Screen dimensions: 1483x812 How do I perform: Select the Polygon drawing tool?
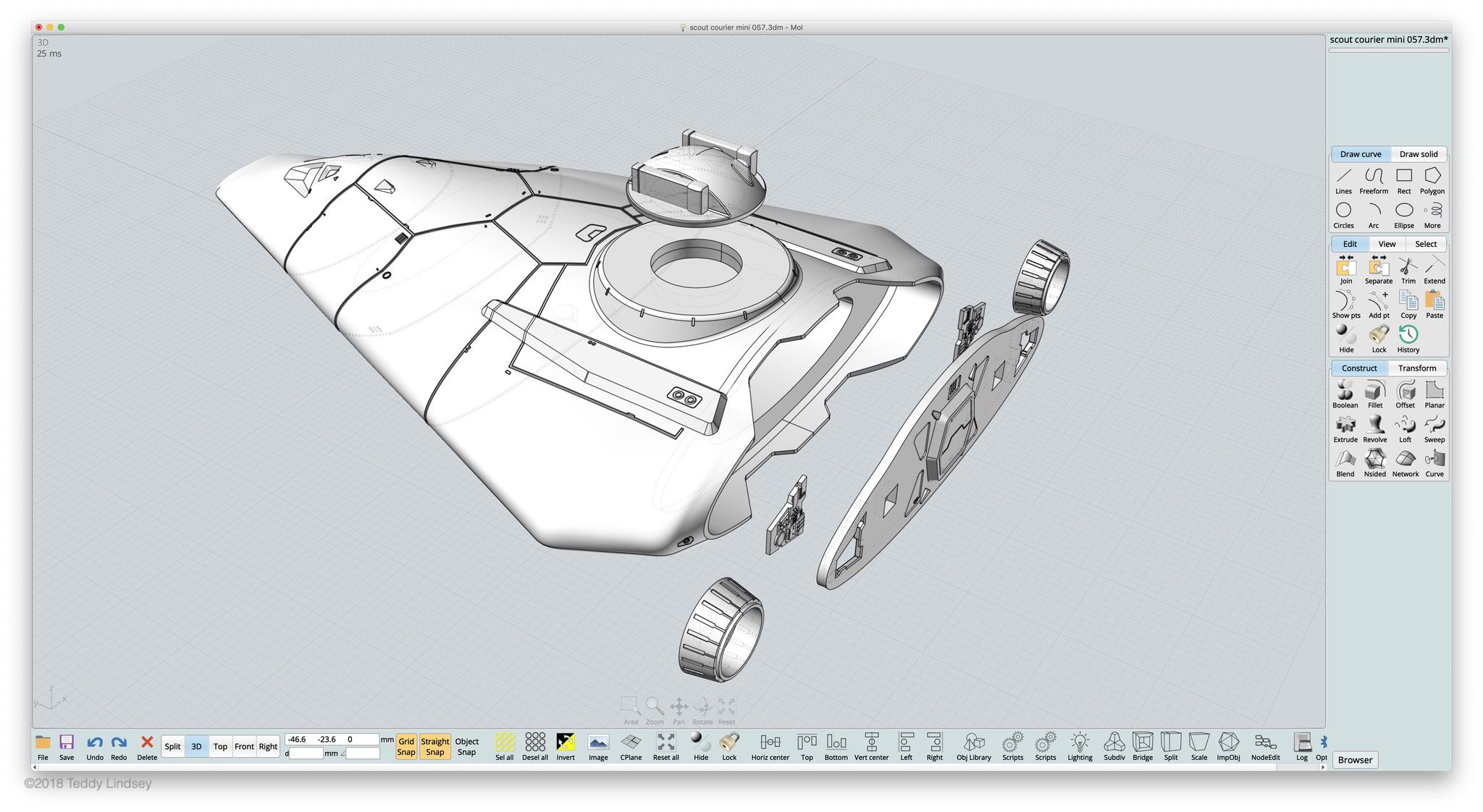pos(1432,180)
